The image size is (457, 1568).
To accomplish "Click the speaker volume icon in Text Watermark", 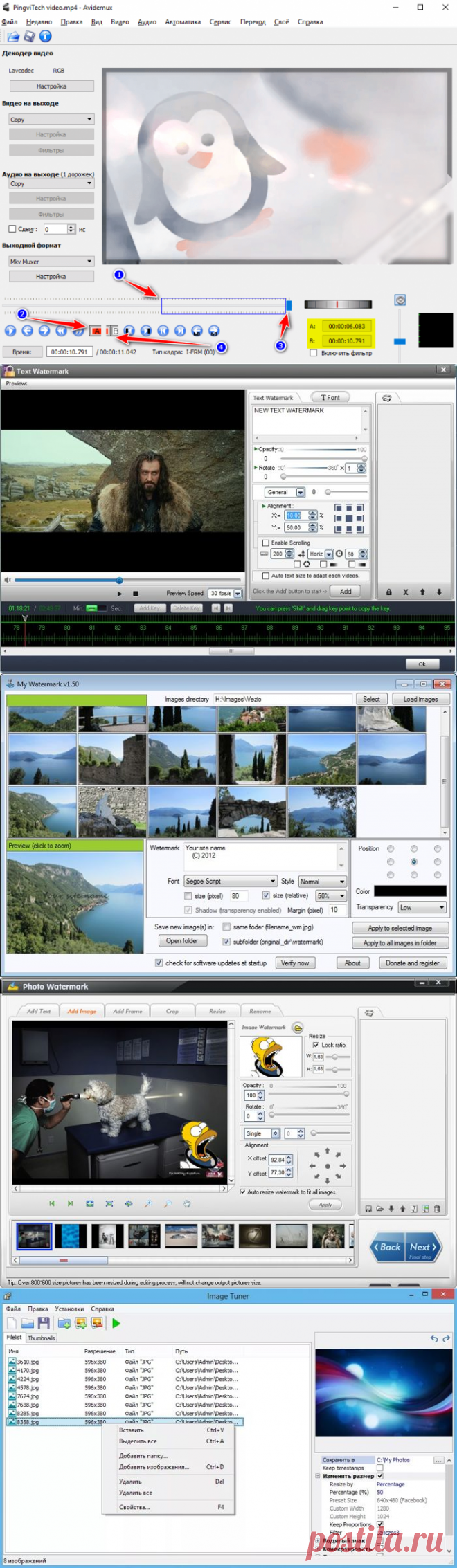I will [x=7, y=580].
